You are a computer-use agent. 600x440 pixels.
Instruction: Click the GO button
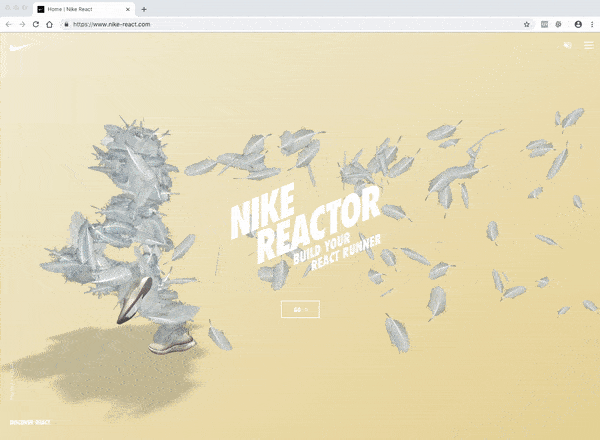(x=300, y=309)
